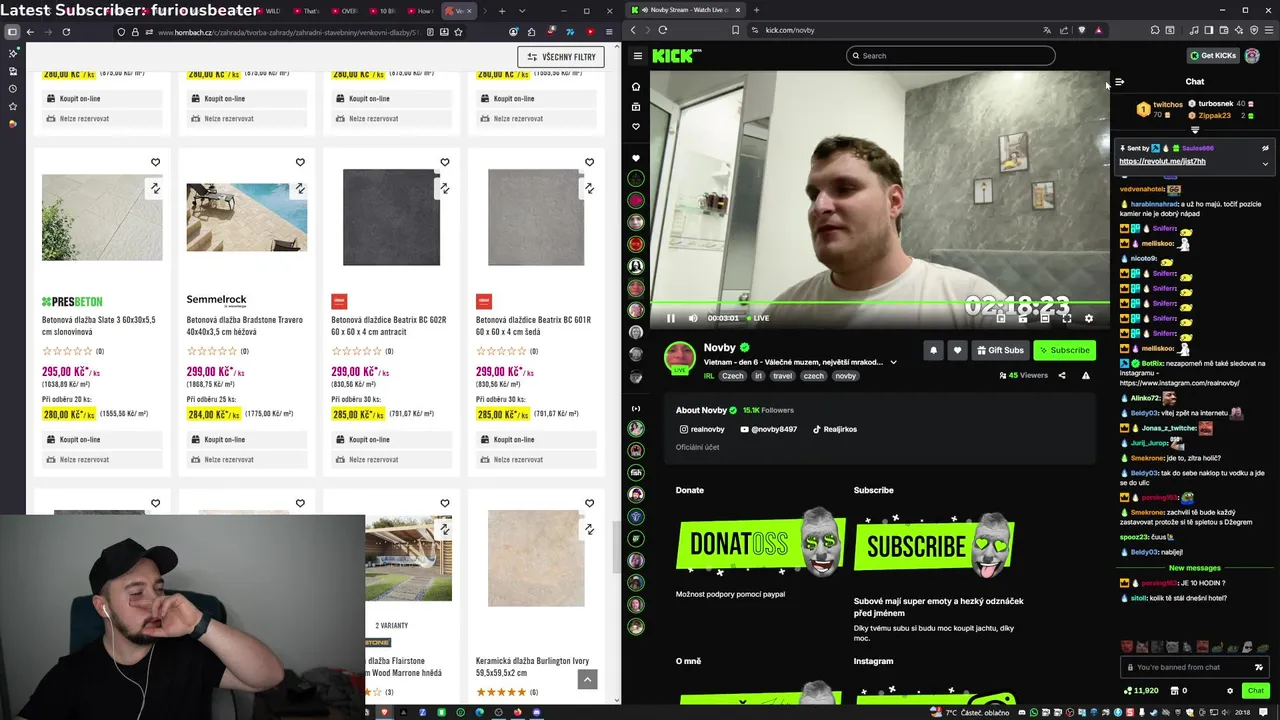Viewport: 1280px width, 720px height.
Task: Focus the Kick search field
Action: pos(950,56)
